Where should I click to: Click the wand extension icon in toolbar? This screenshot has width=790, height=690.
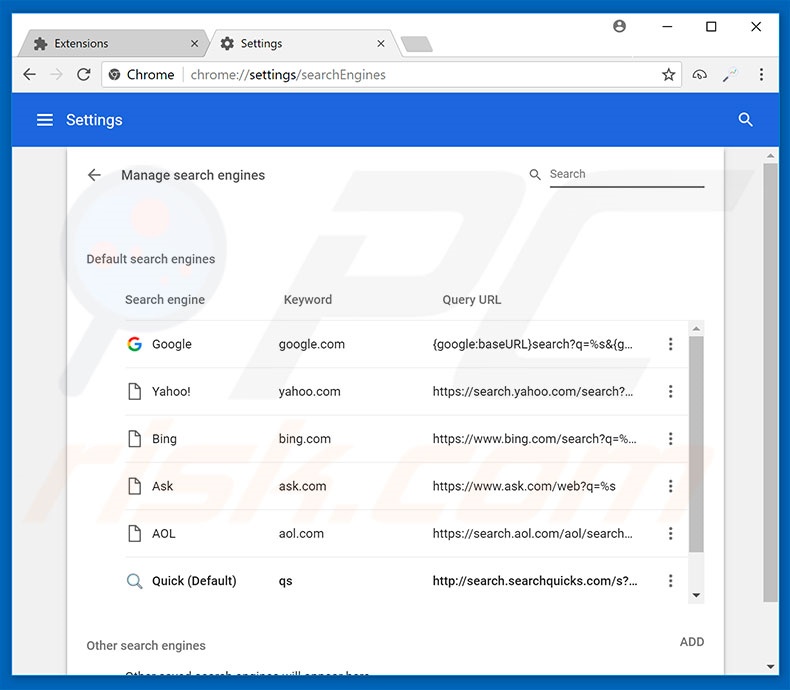(730, 75)
